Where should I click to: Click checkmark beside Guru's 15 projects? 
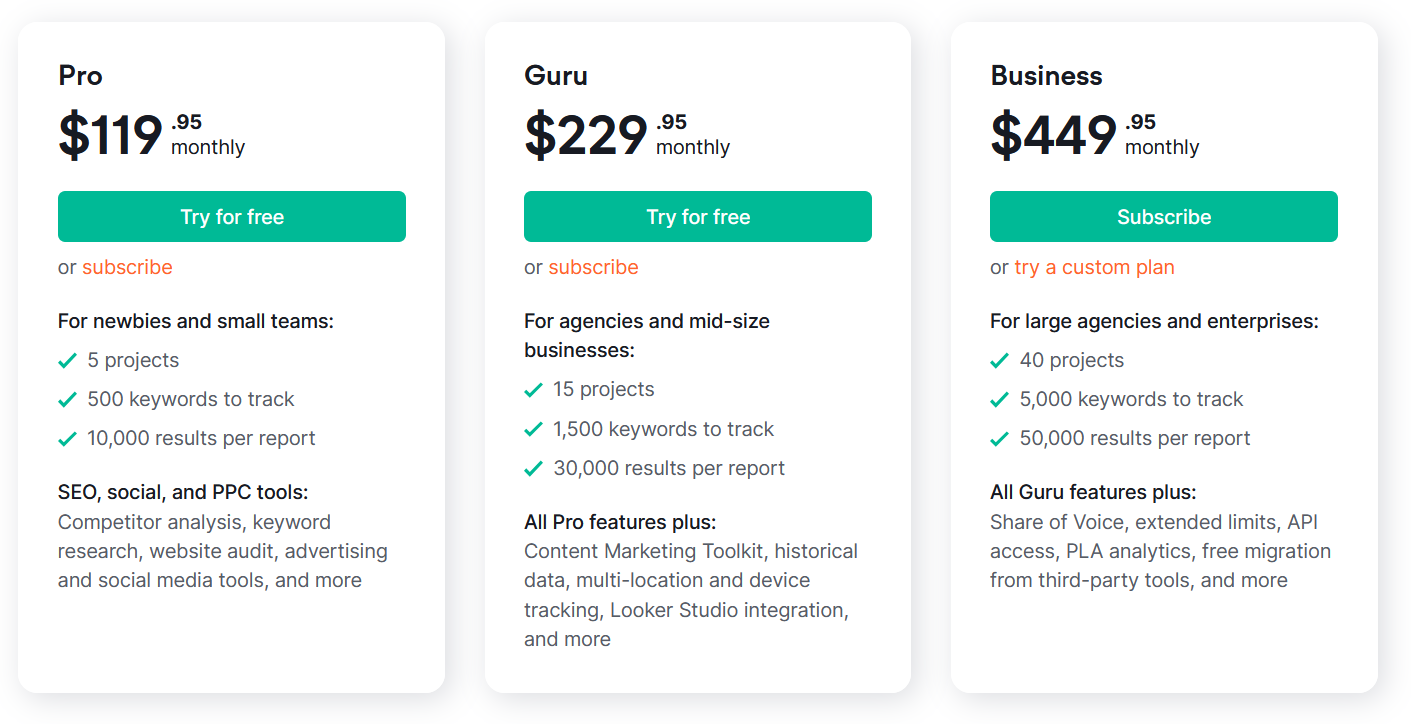pyautogui.click(x=534, y=389)
